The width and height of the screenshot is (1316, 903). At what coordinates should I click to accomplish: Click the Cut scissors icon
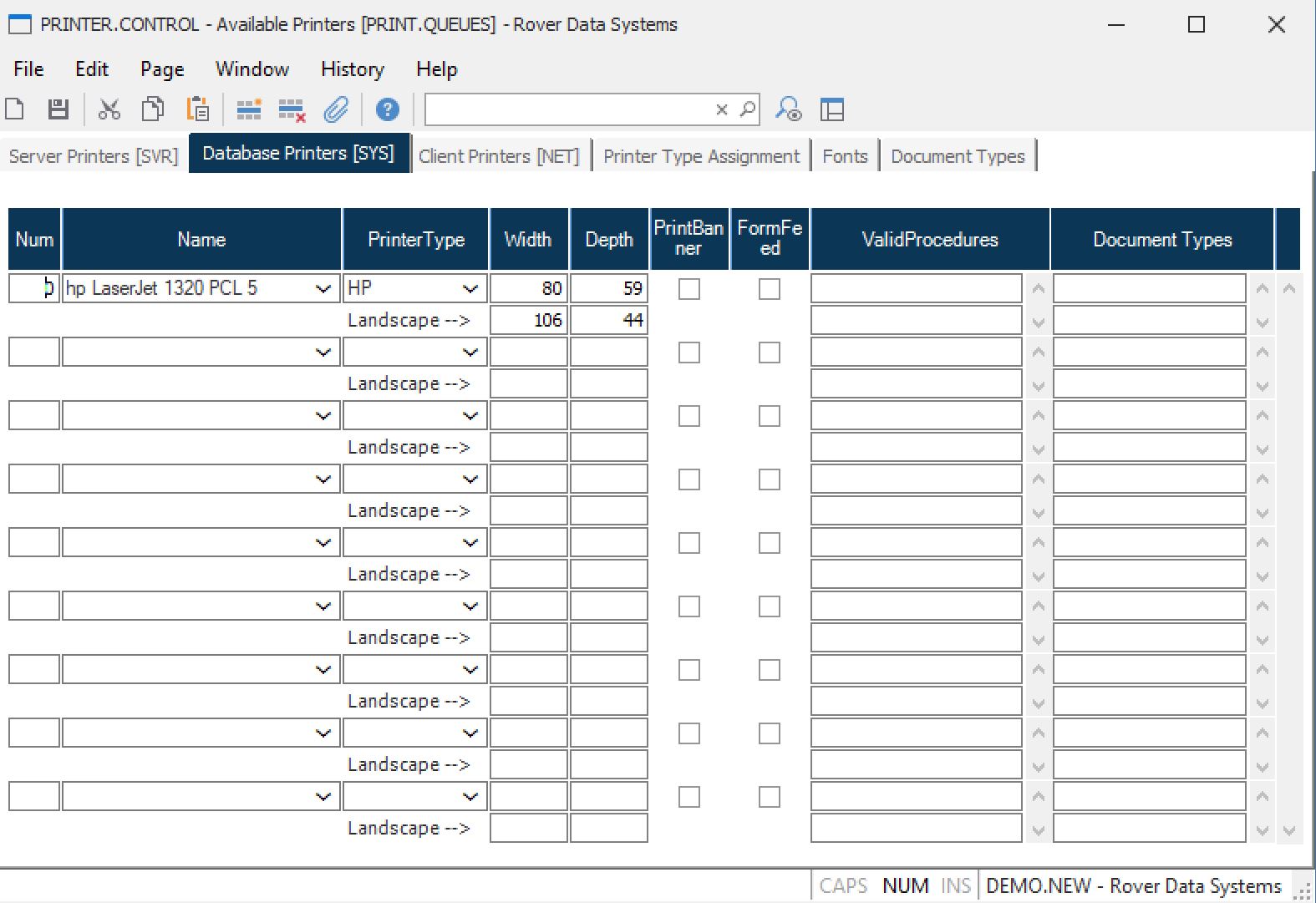[109, 109]
